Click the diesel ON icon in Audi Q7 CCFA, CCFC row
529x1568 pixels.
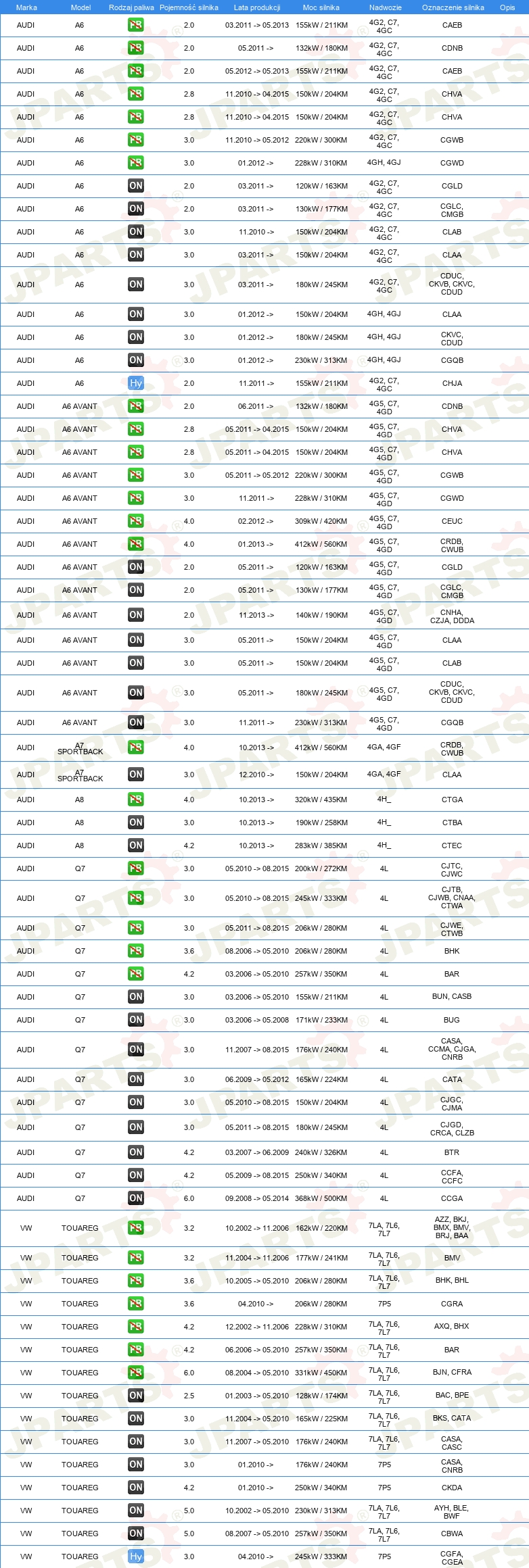coord(136,1175)
